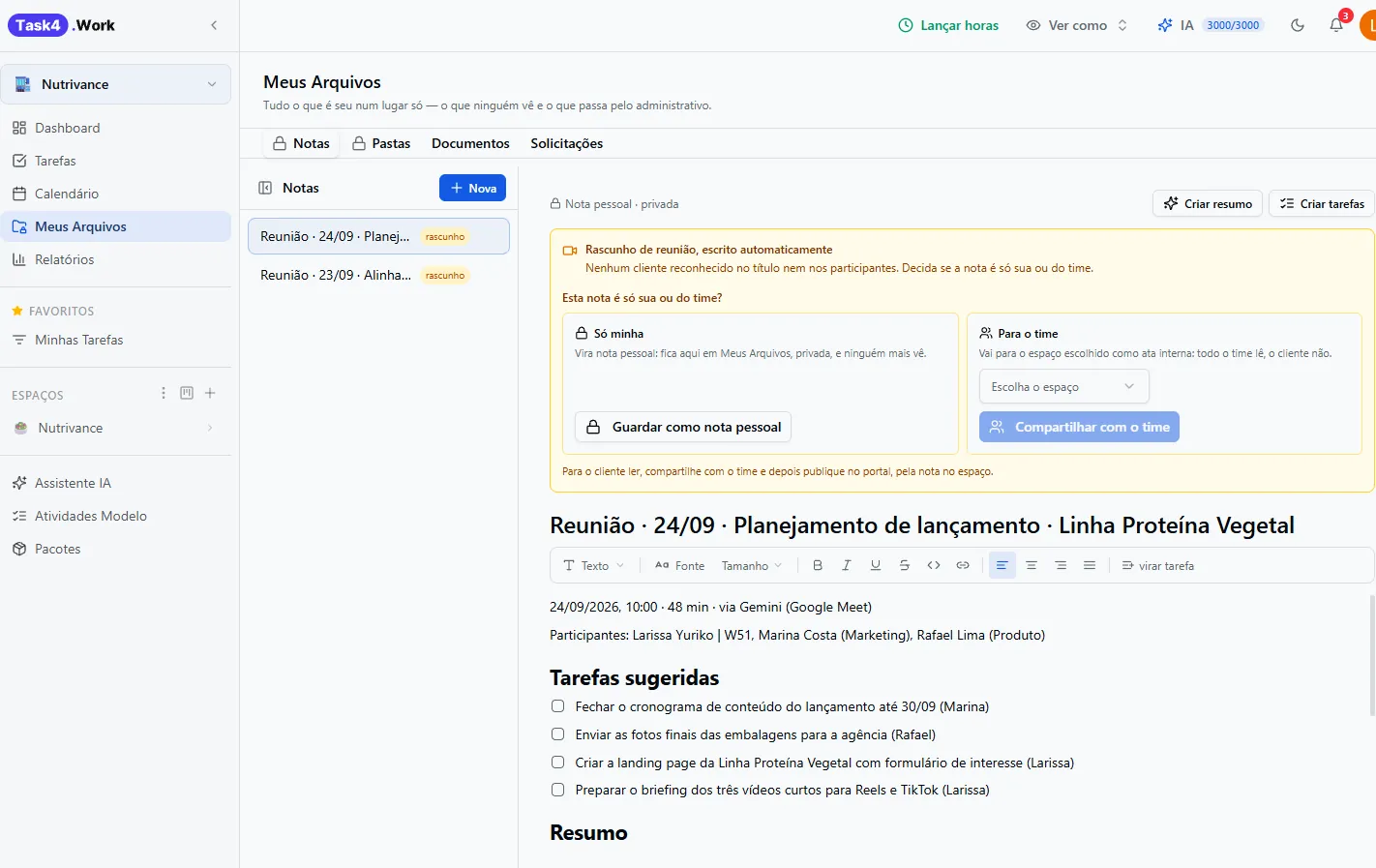Open the 'Escolha o espaço' dropdown
Viewport: 1376px width, 868px height.
click(1063, 386)
